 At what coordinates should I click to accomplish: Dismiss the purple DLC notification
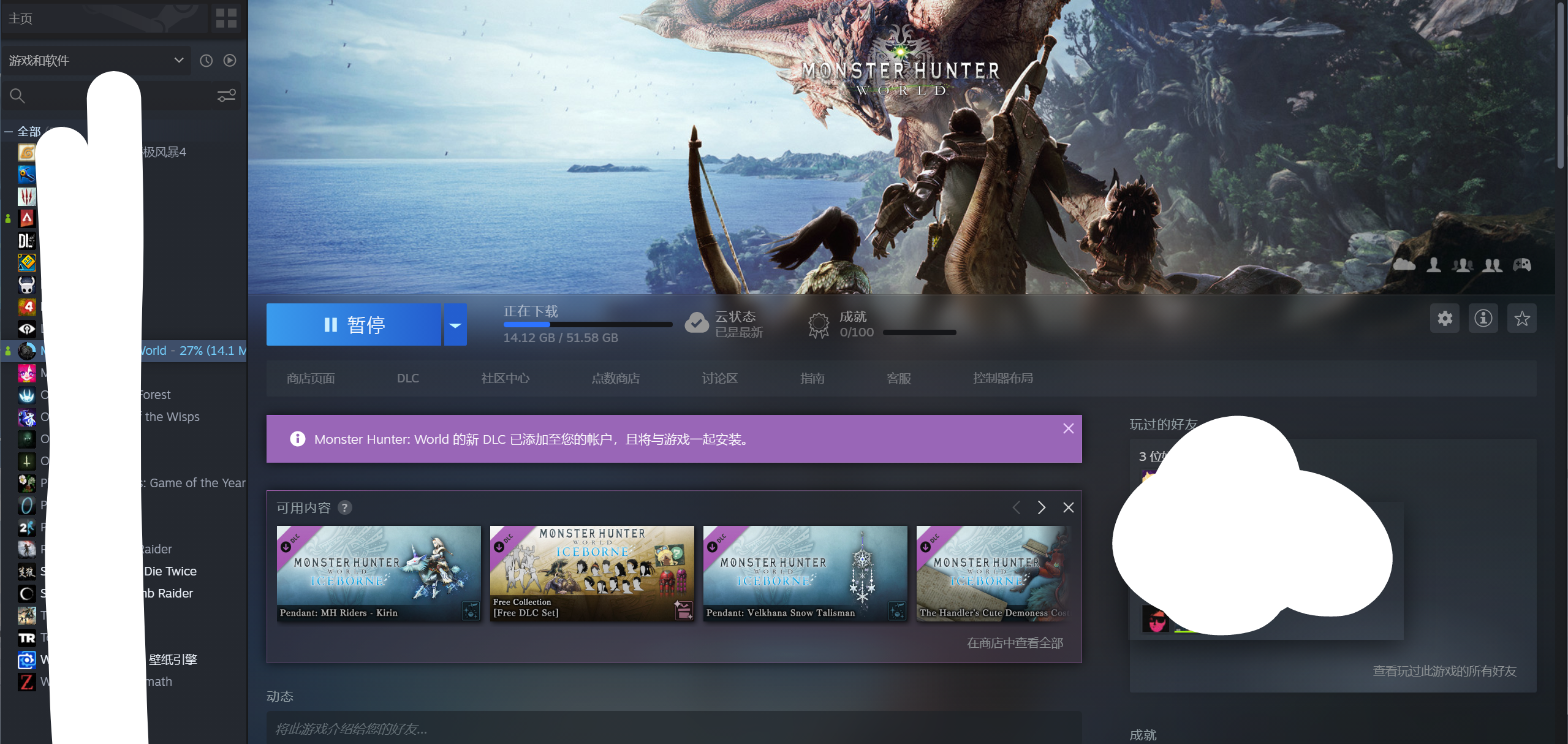1068,428
